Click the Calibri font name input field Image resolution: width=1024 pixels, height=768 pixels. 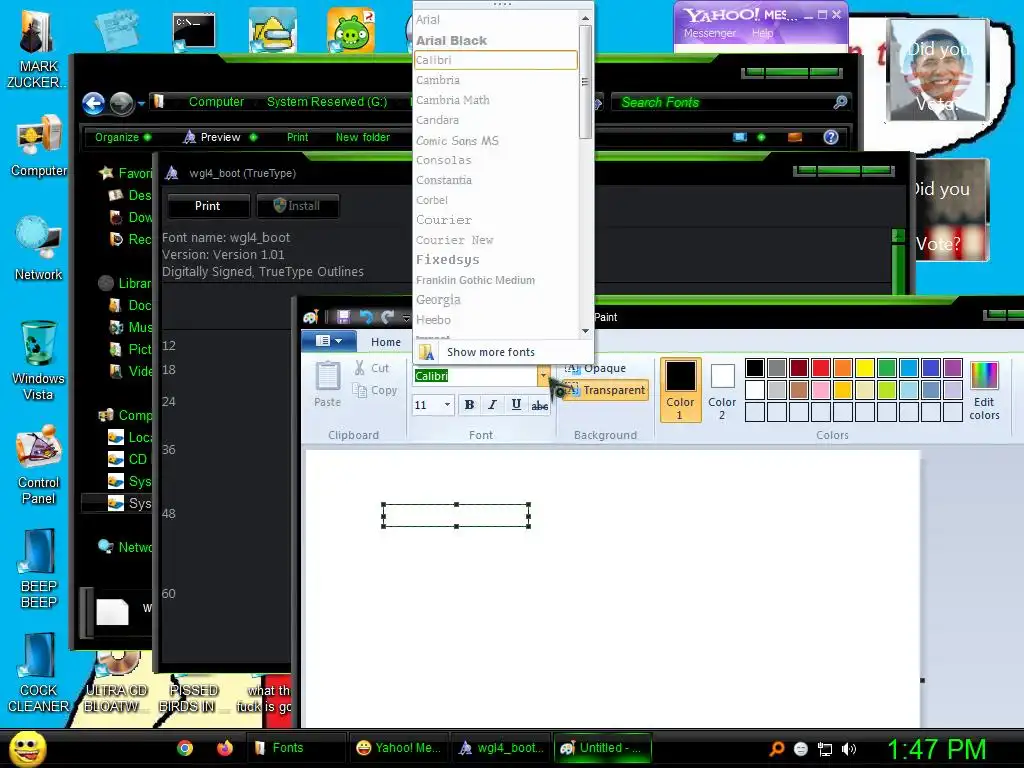(x=475, y=376)
